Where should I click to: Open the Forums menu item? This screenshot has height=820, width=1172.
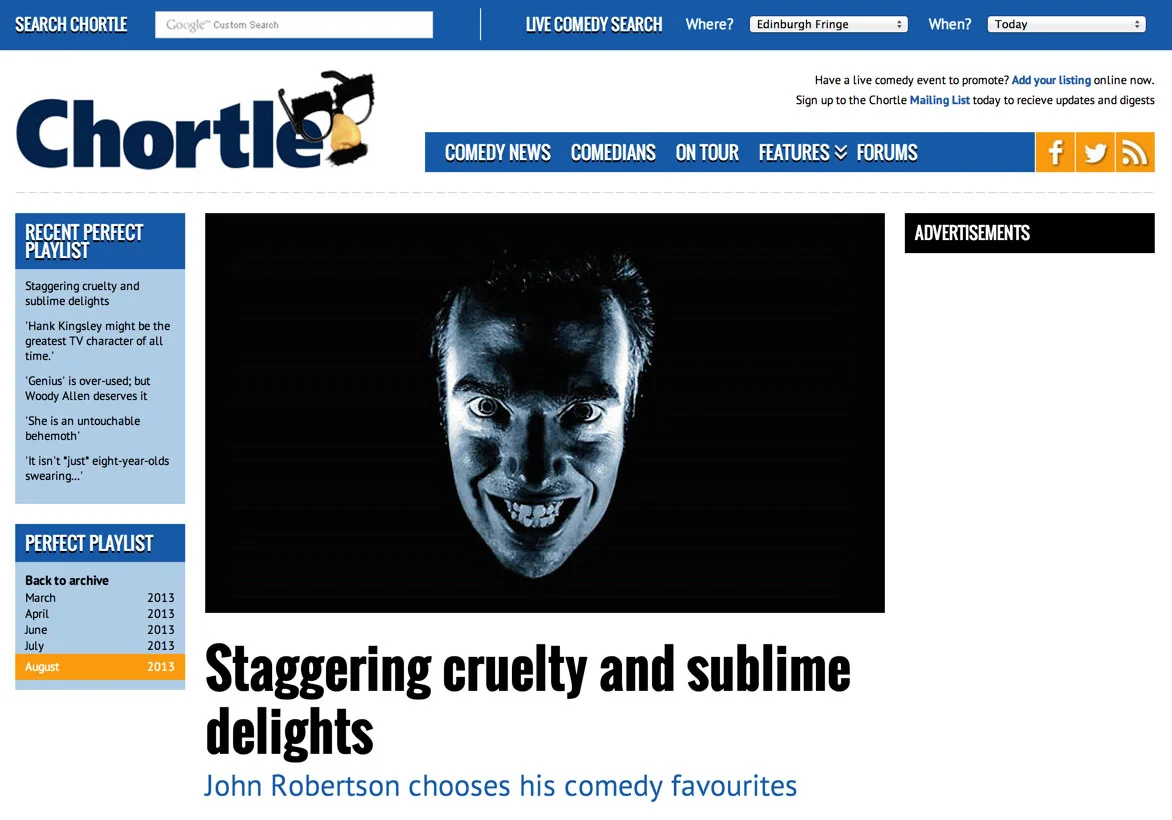coord(886,152)
